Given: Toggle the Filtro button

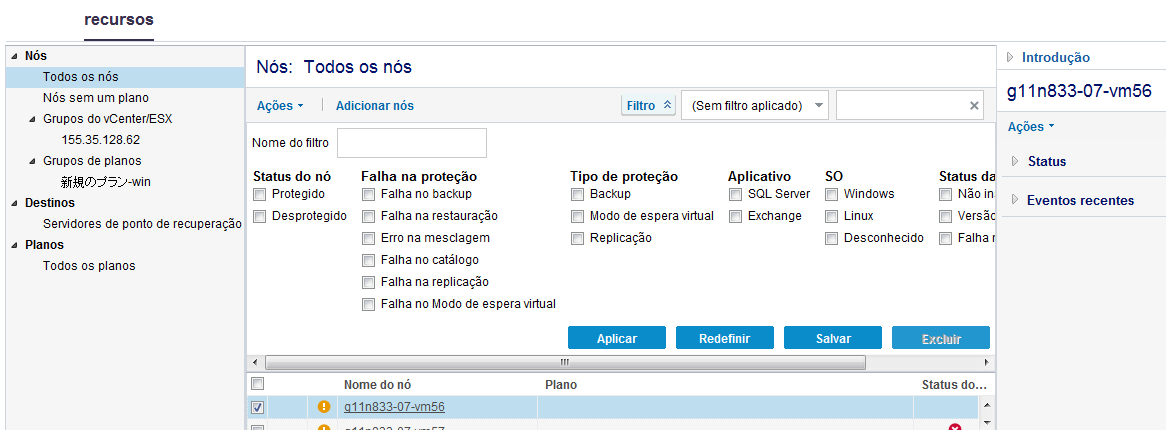Looking at the screenshot, I should (648, 106).
